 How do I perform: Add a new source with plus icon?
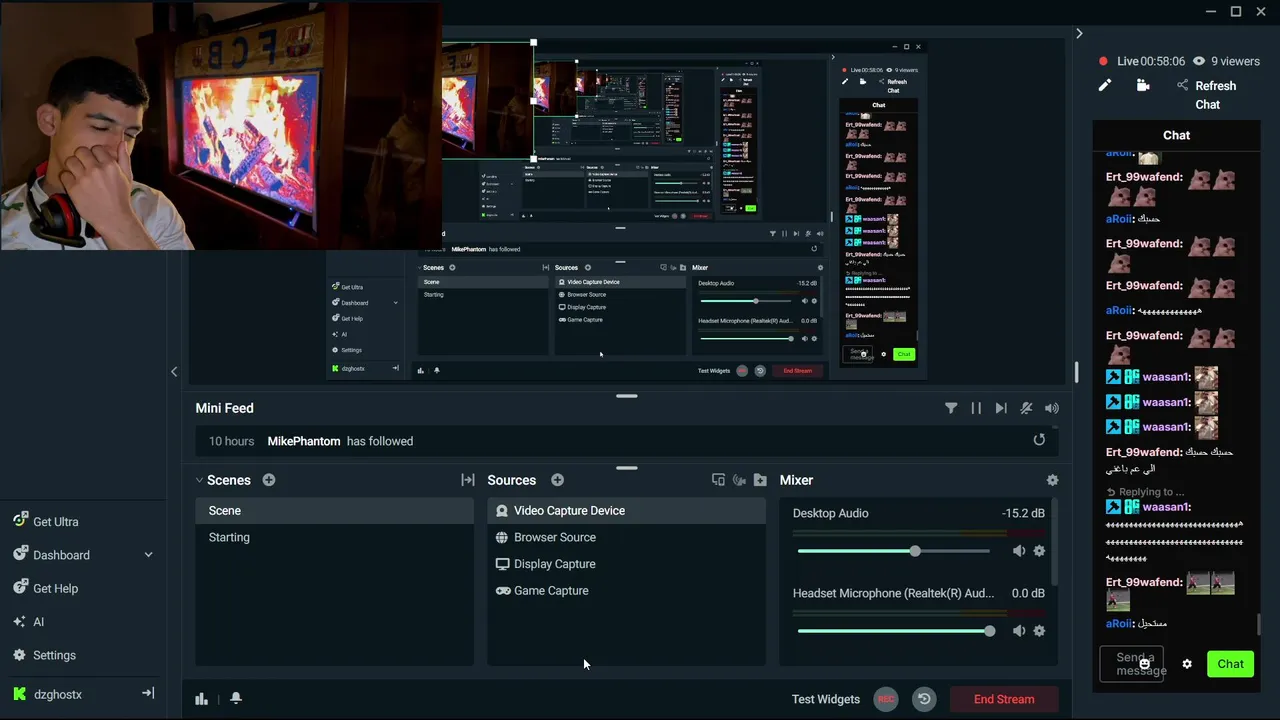(x=557, y=480)
